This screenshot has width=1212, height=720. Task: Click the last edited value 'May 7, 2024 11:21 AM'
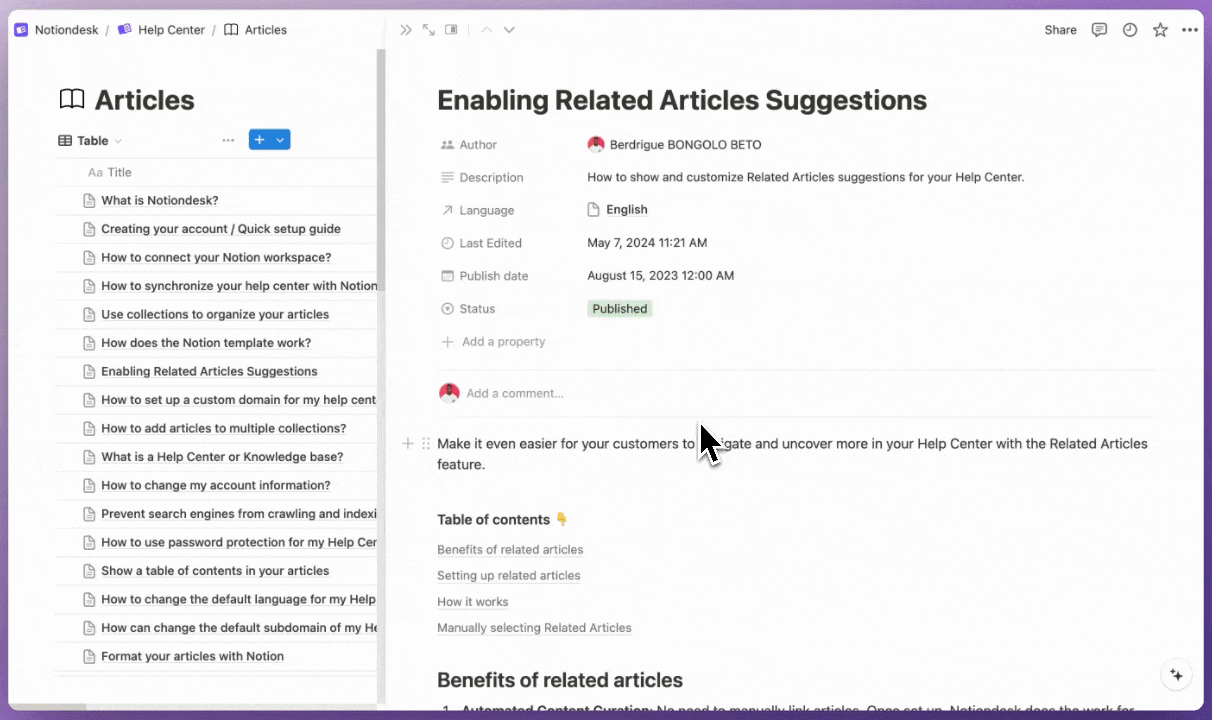tap(647, 243)
